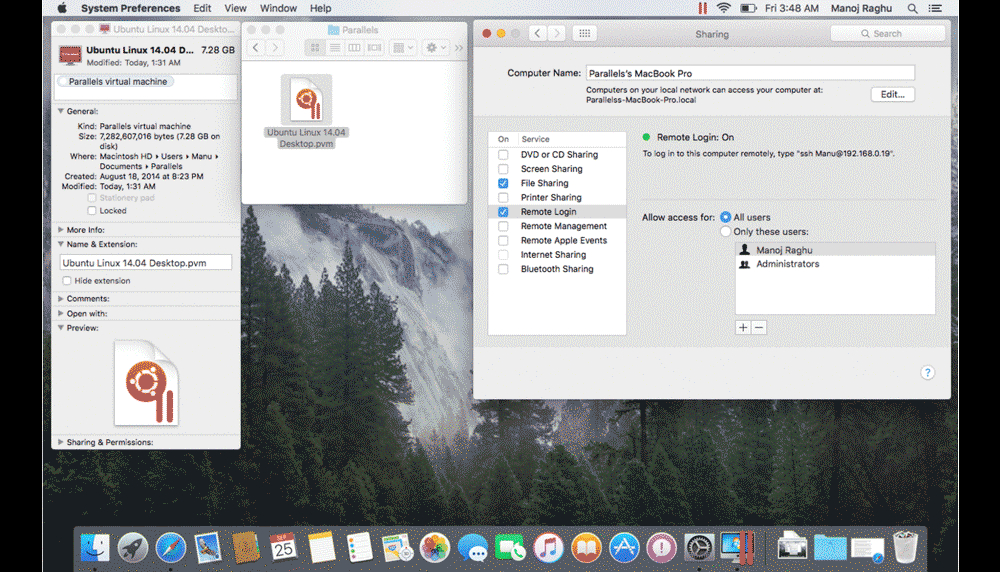
Task: Open Messages speech bubble icon
Action: tap(473, 547)
